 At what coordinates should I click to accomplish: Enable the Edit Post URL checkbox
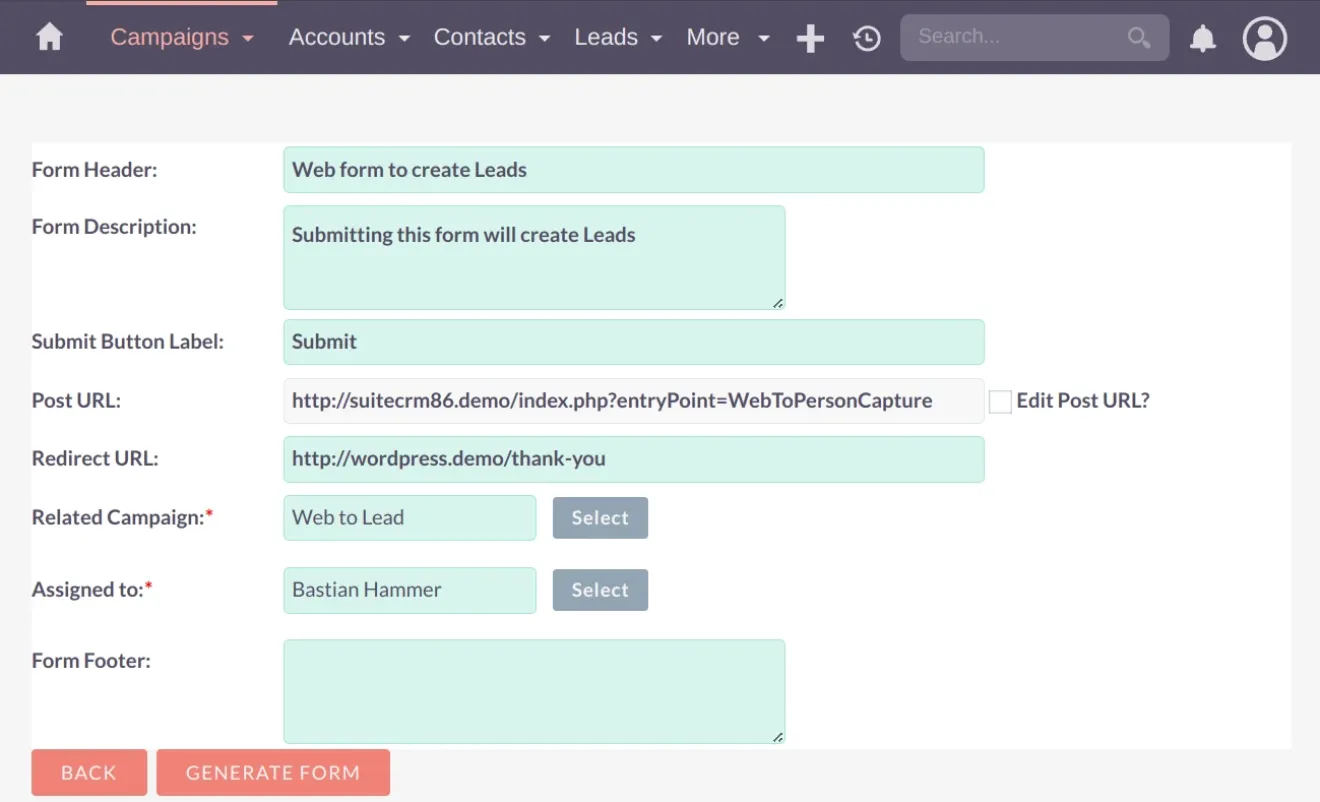[999, 400]
